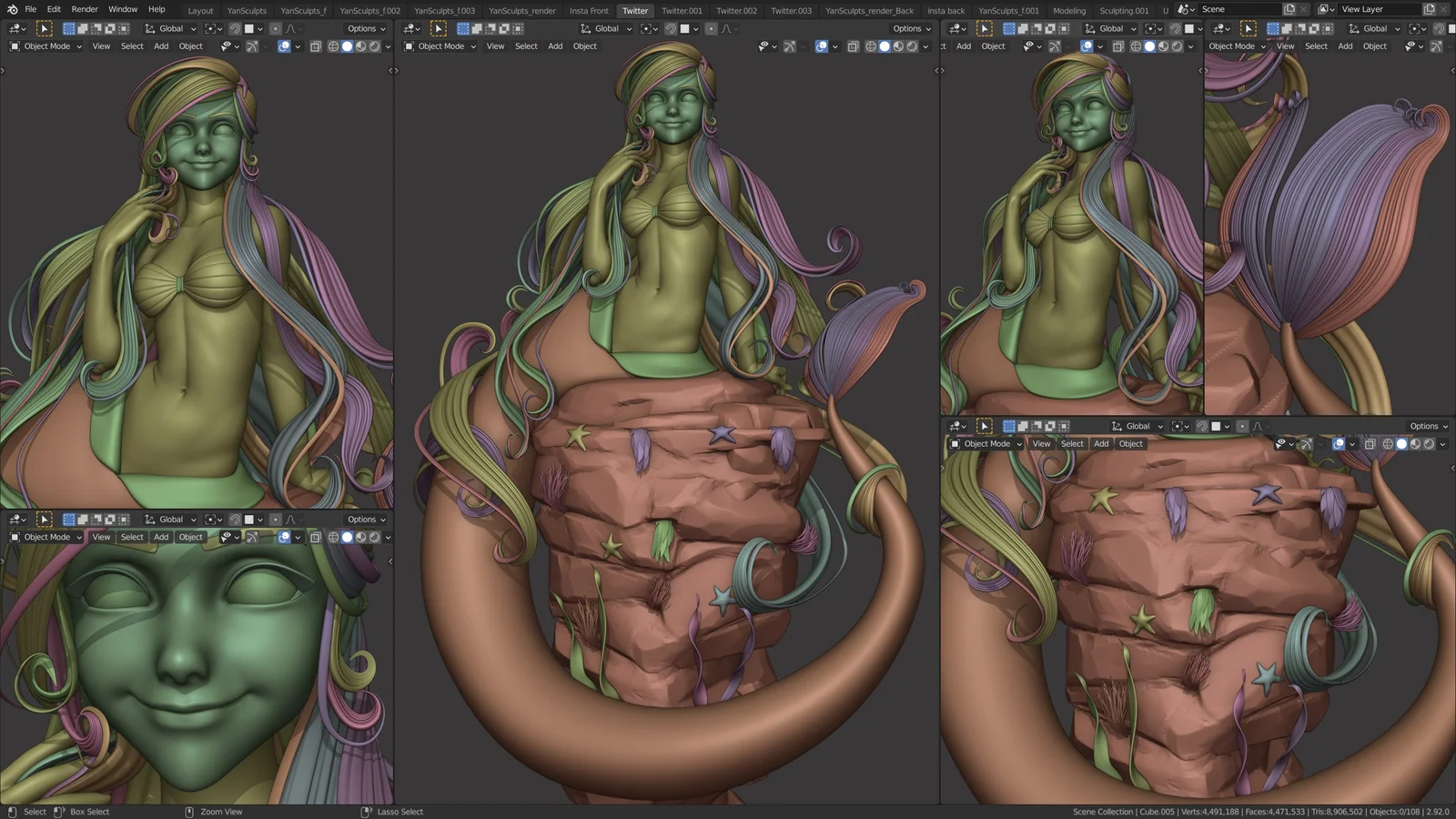This screenshot has height=819, width=1456.
Task: Switch to the Sculpting.001 workspace tab
Action: click(x=1124, y=10)
